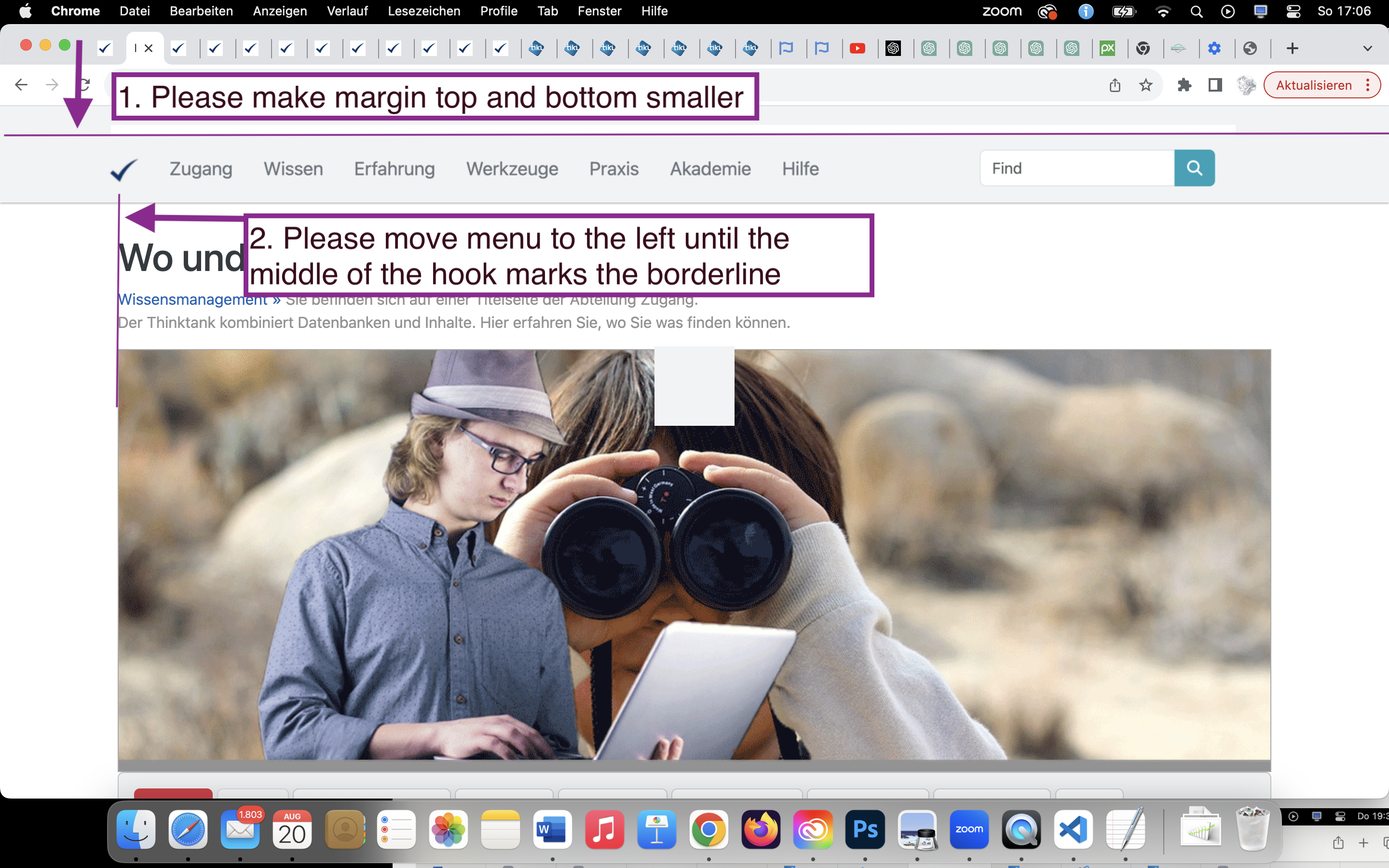Image resolution: width=1389 pixels, height=868 pixels.
Task: Open the Extensions puzzle icon
Action: coord(1184,85)
